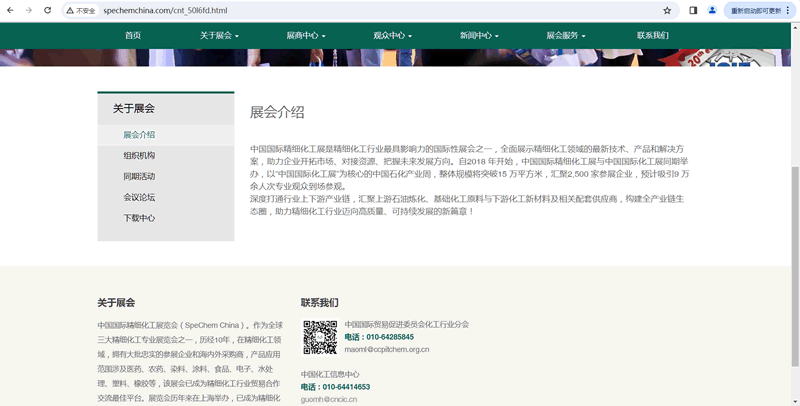Select 组织机构 in the left sidebar
Screen dimensions: 800x406
139,155
